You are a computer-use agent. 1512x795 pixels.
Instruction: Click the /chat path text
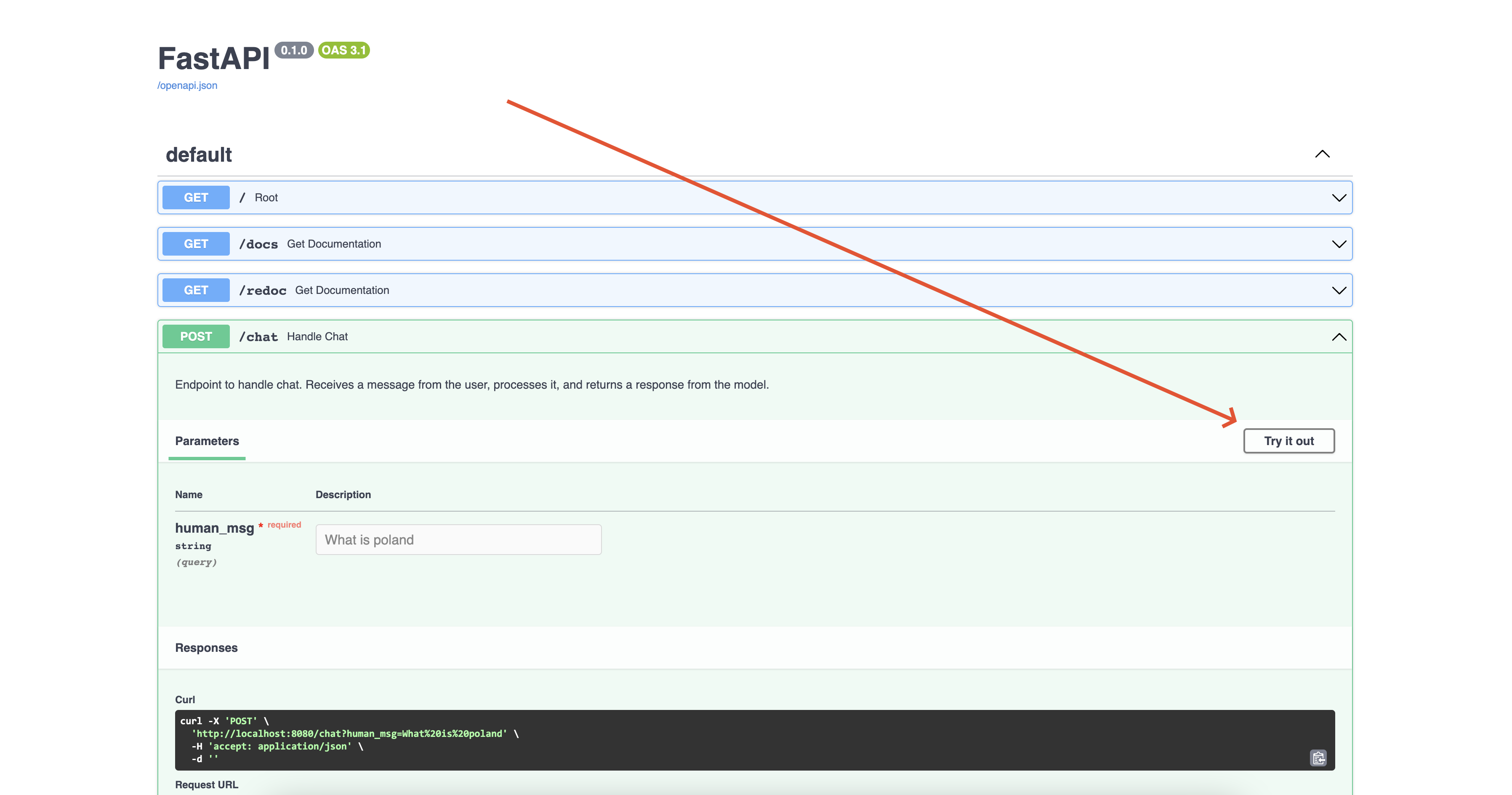[258, 337]
